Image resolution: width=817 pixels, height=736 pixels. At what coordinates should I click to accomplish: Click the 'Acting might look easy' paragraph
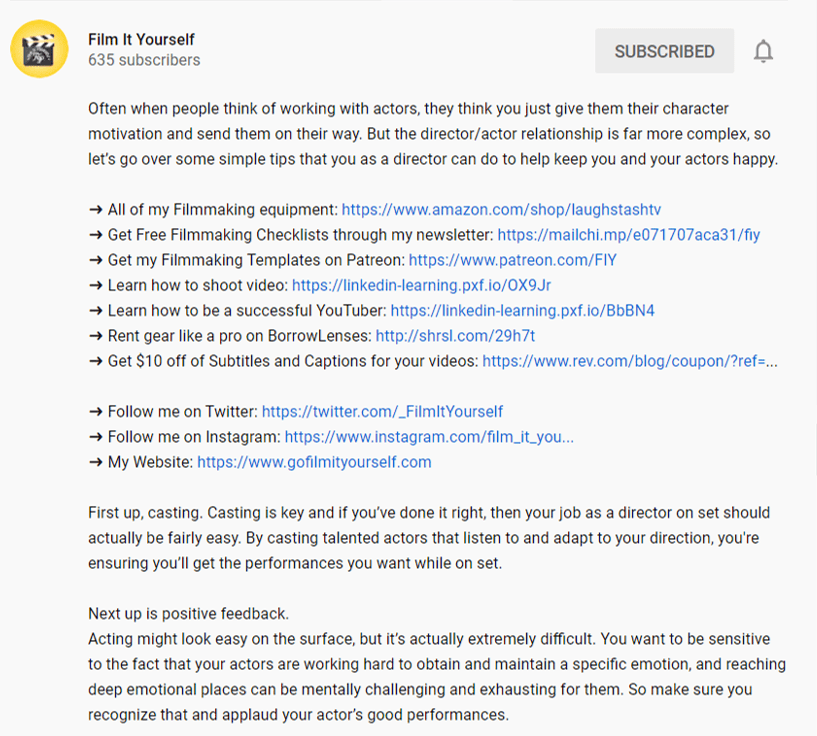(437, 677)
